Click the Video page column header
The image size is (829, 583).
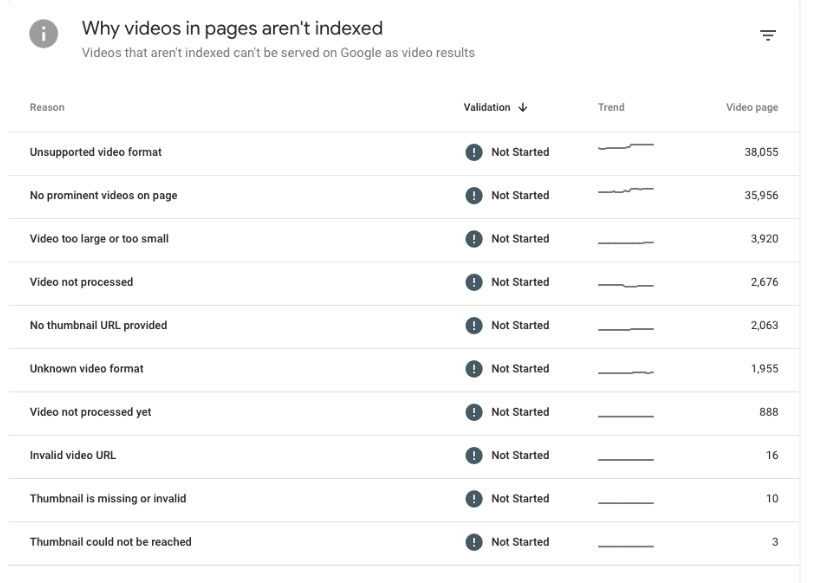click(x=752, y=107)
